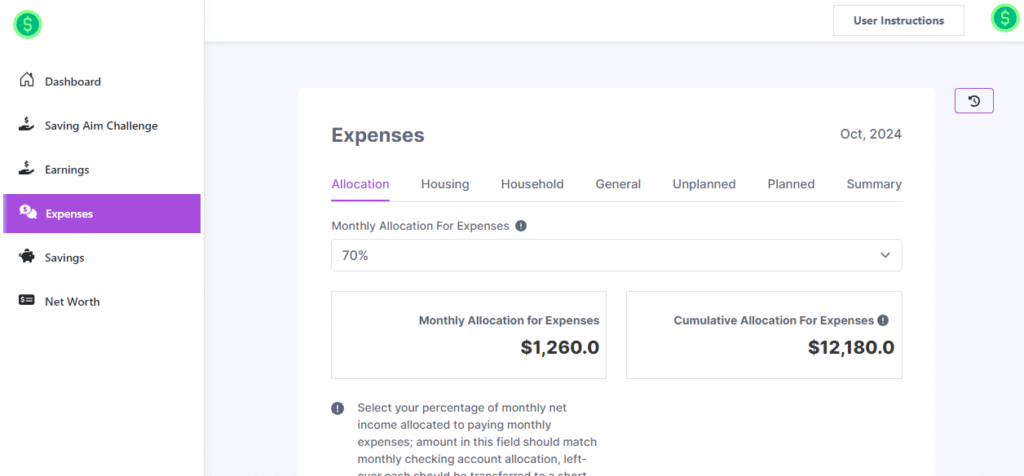Click info icon beside Cumulative Allocation

click(x=883, y=321)
